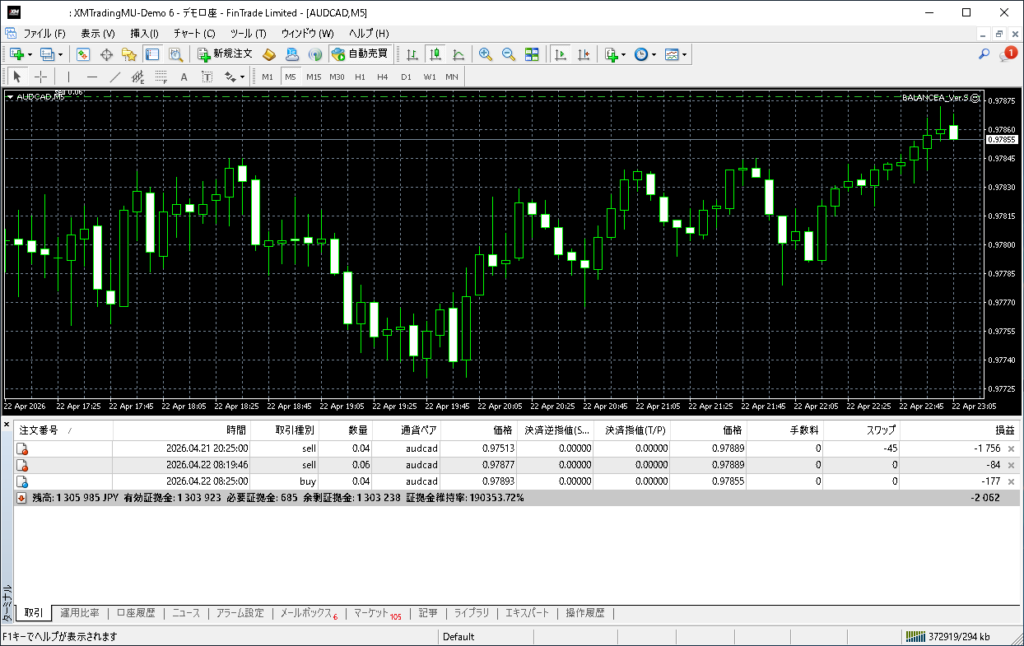Screen dimensions: 1024x646
Task: Select the horizontal line drawing tool
Action: coord(92,76)
